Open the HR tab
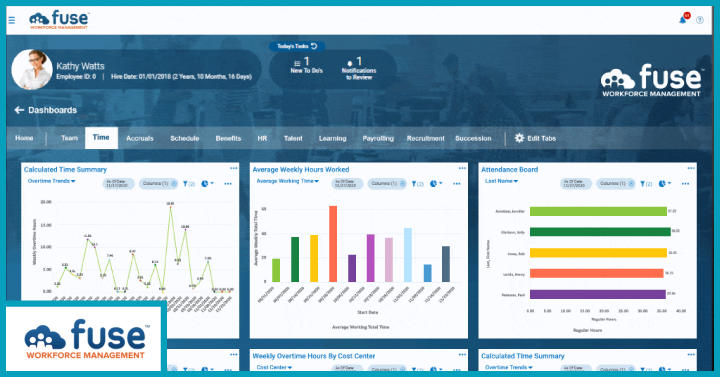Viewport: 720px width, 377px height. (x=262, y=138)
